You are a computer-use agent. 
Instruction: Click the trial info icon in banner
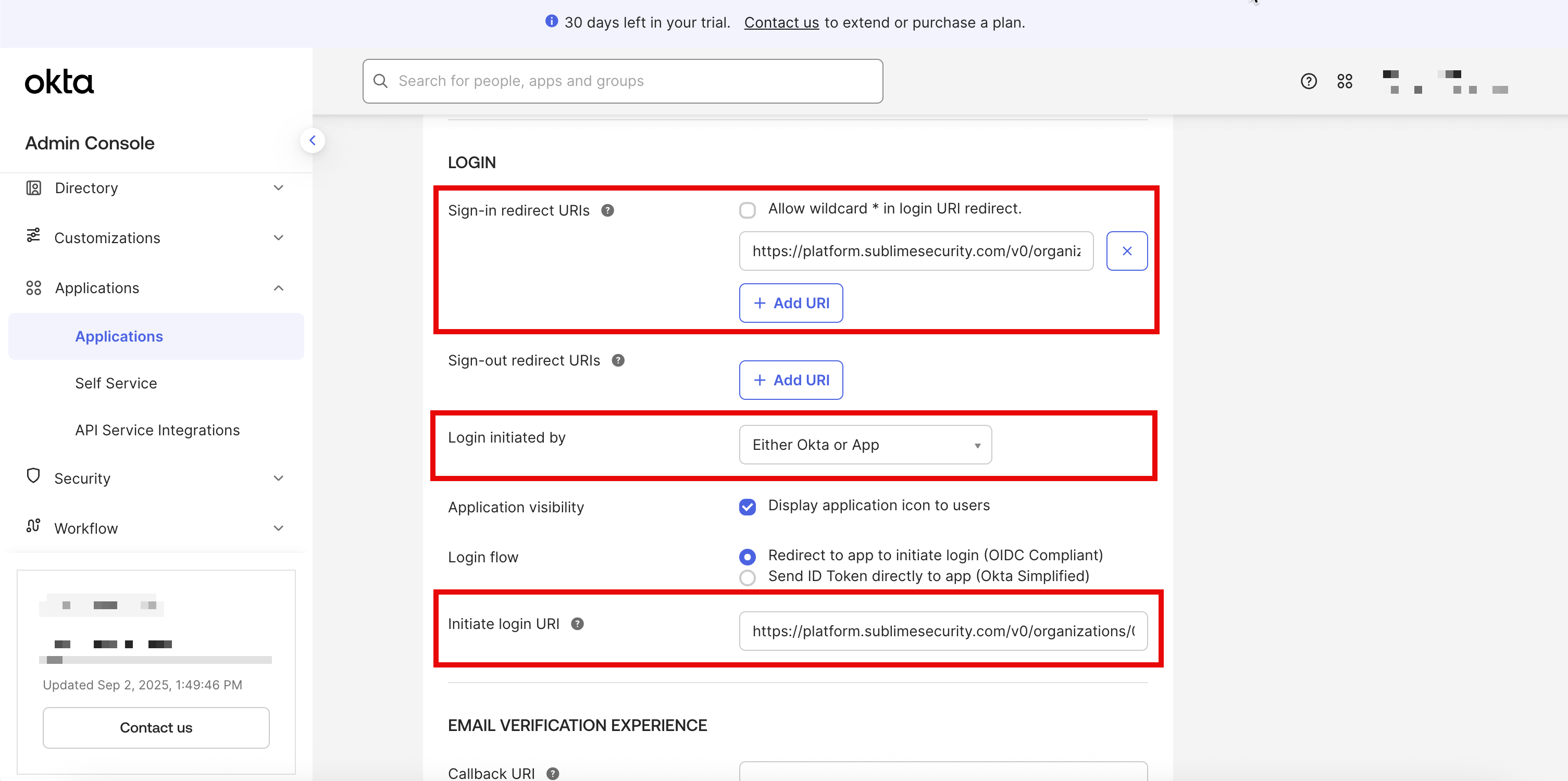(552, 21)
